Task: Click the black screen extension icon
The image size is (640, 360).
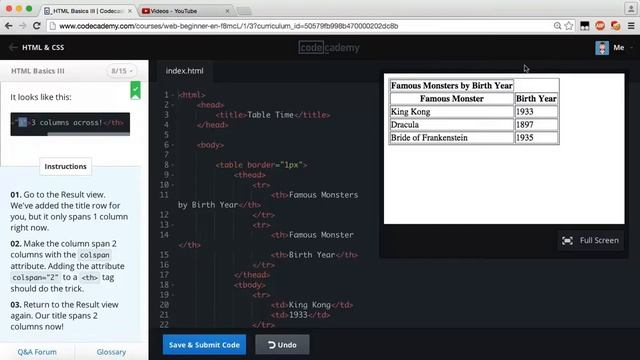Action: pyautogui.click(x=584, y=26)
